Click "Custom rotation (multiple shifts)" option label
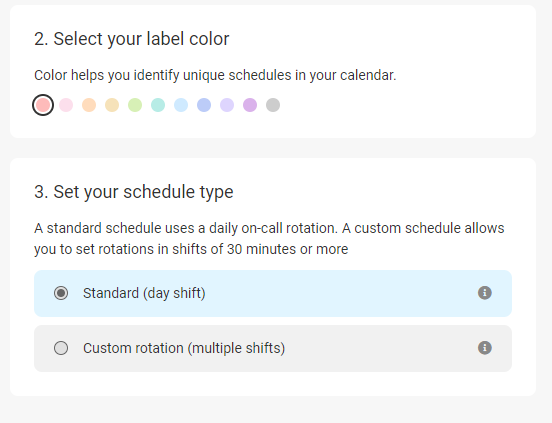552x423 pixels. pyautogui.click(x=184, y=348)
